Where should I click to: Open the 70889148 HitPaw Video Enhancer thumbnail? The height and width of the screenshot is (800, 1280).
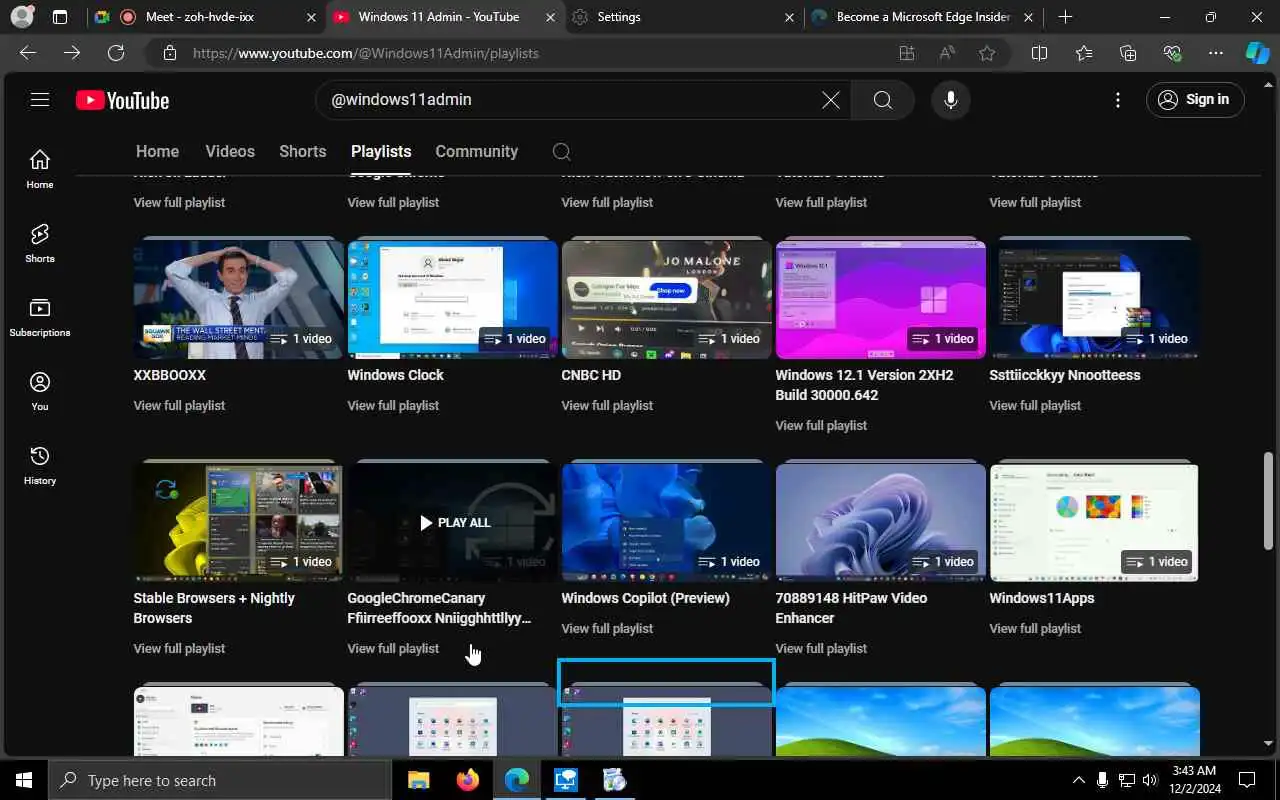pyautogui.click(x=880, y=521)
